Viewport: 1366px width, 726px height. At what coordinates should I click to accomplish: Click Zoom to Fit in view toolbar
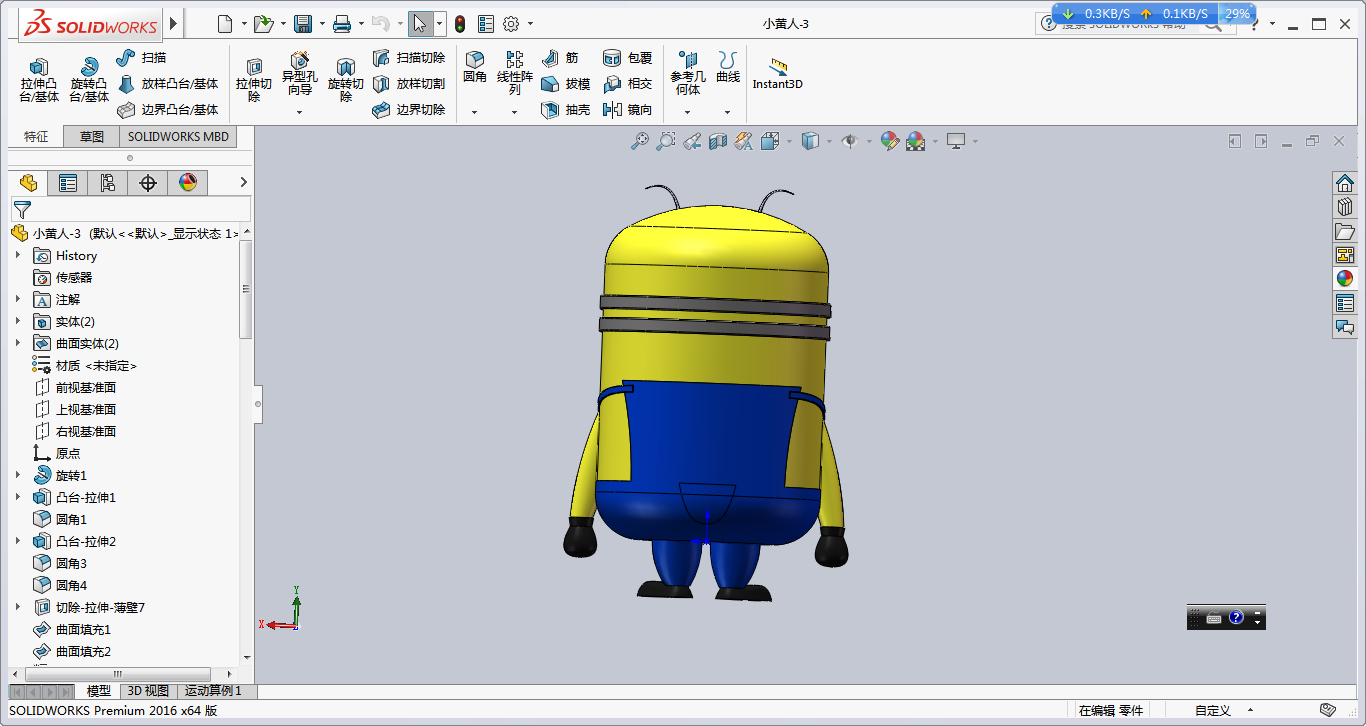click(640, 142)
